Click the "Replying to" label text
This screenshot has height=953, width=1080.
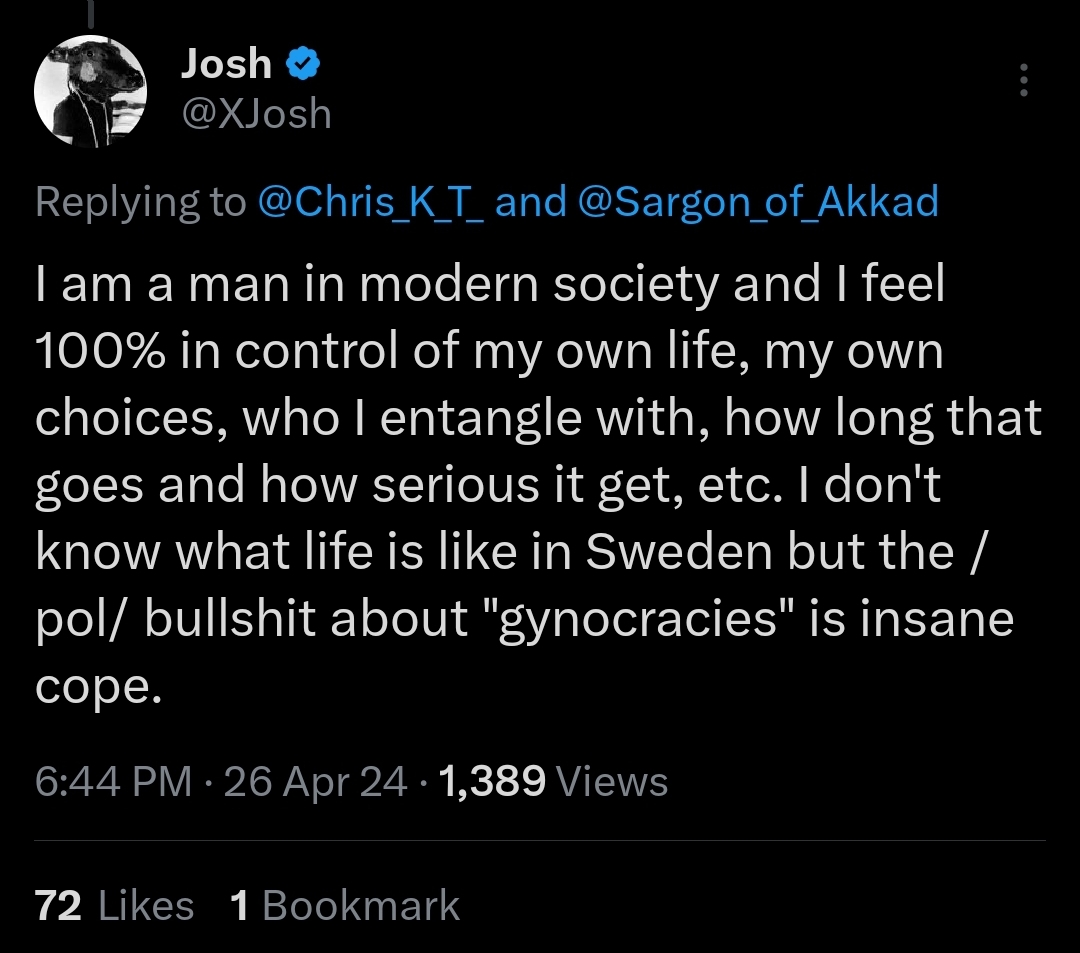pyautogui.click(x=140, y=202)
